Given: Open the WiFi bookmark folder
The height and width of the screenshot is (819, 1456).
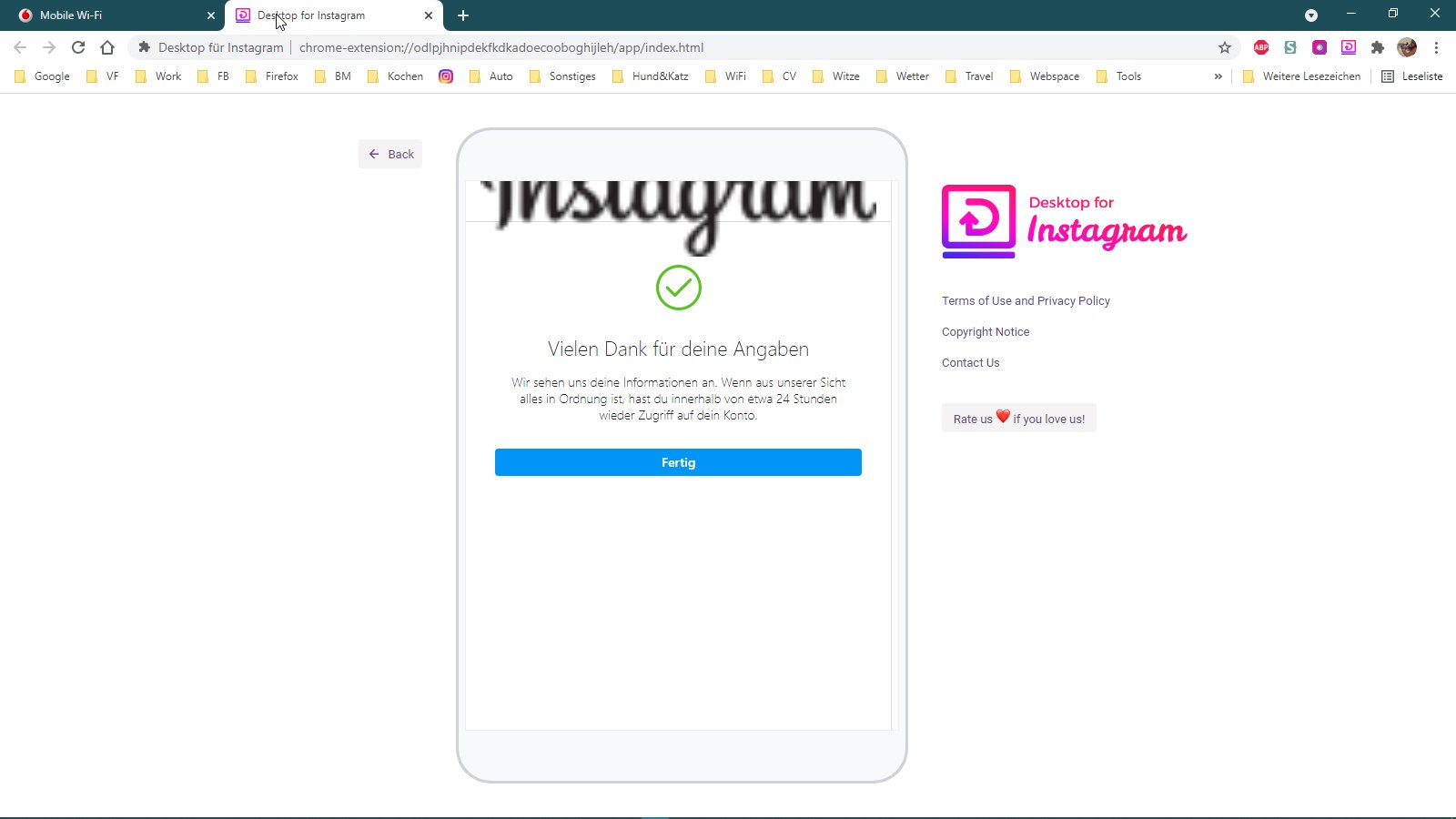Looking at the screenshot, I should point(726,76).
